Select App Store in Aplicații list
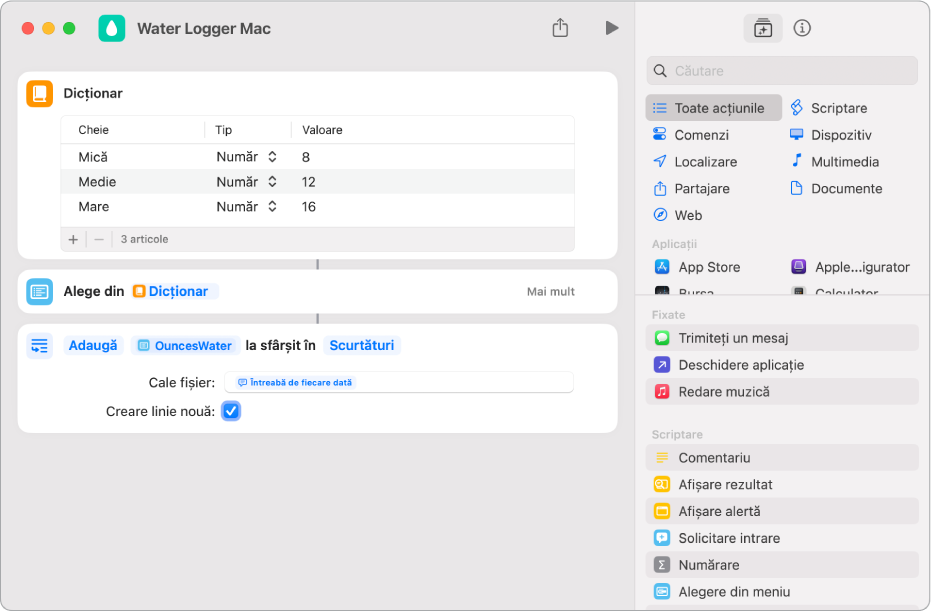Viewport: 931px width, 612px height. click(697, 267)
